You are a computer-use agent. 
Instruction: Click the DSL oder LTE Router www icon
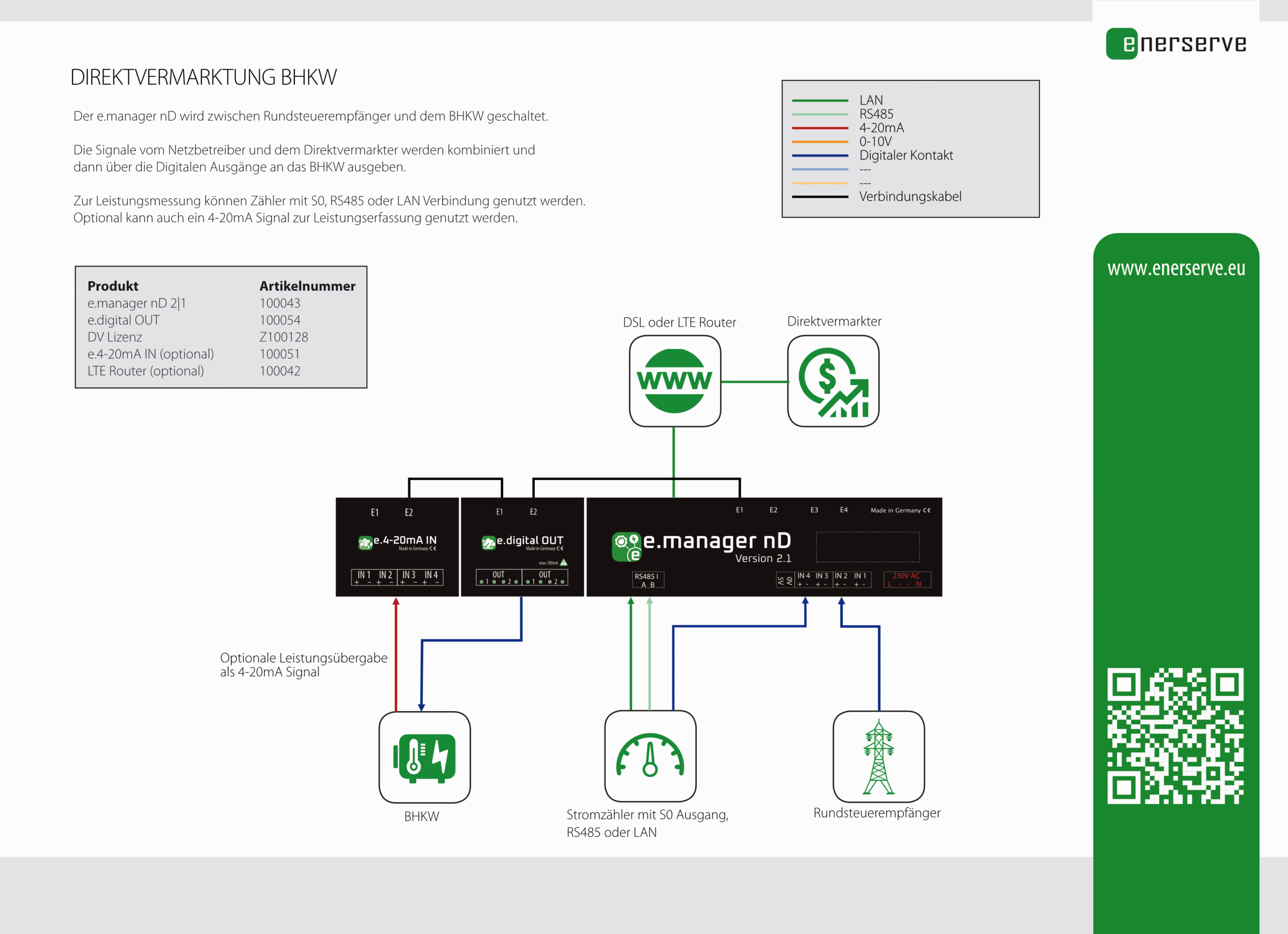tap(675, 381)
